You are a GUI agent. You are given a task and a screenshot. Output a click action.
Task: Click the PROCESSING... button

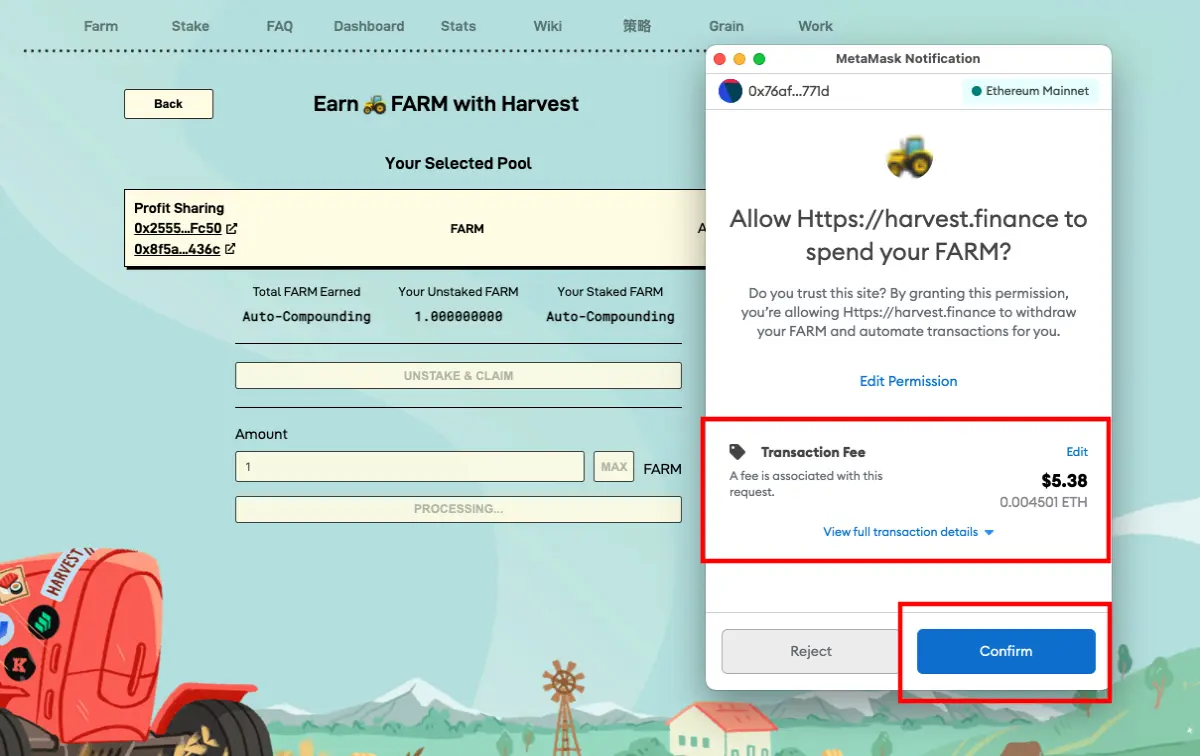[x=458, y=509]
